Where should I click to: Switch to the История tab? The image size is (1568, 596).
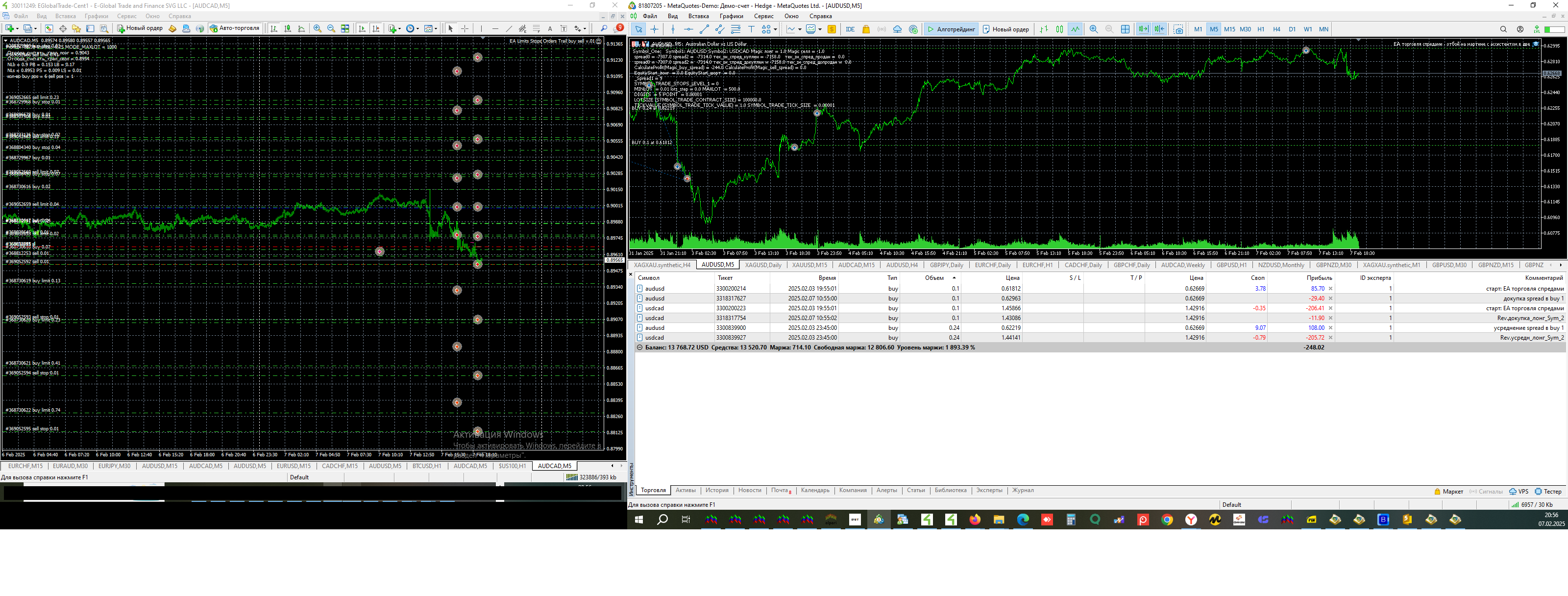tap(716, 490)
